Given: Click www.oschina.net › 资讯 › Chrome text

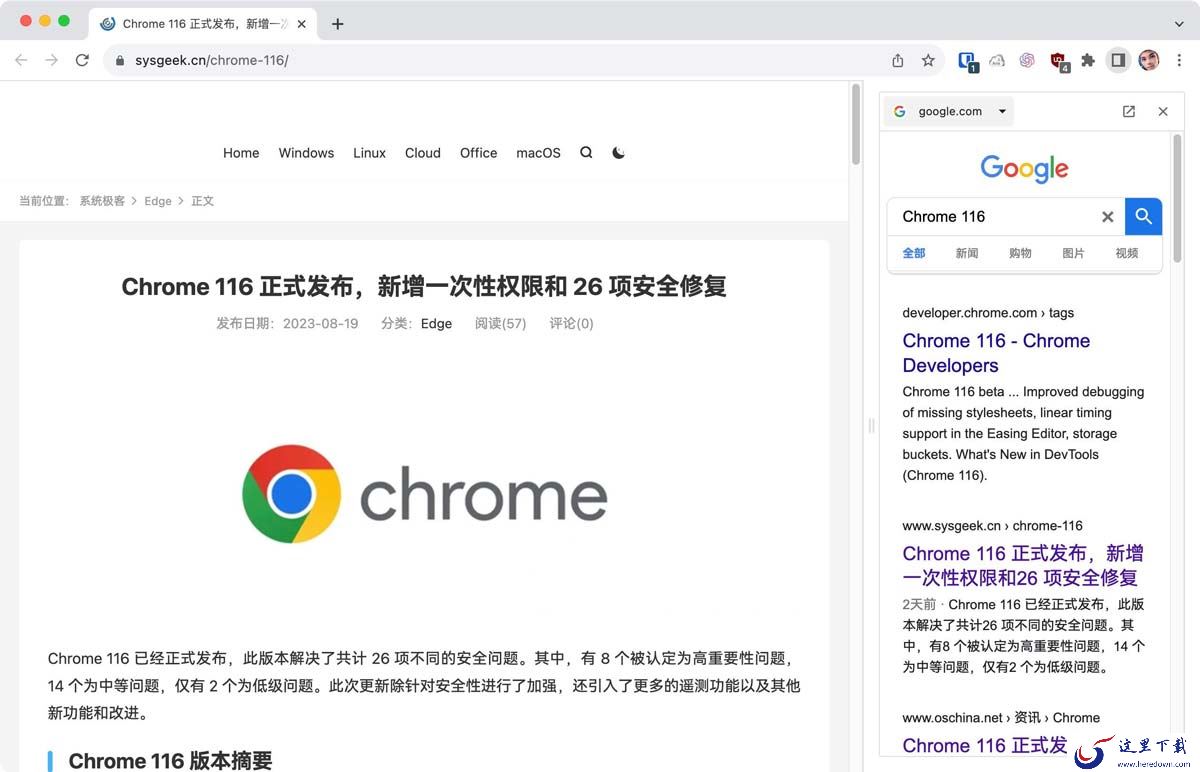Looking at the screenshot, I should 1001,717.
